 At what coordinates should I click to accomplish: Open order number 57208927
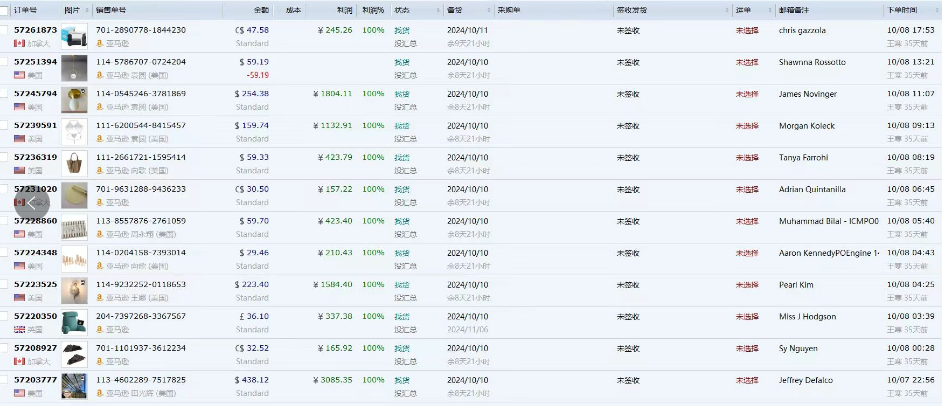point(35,348)
